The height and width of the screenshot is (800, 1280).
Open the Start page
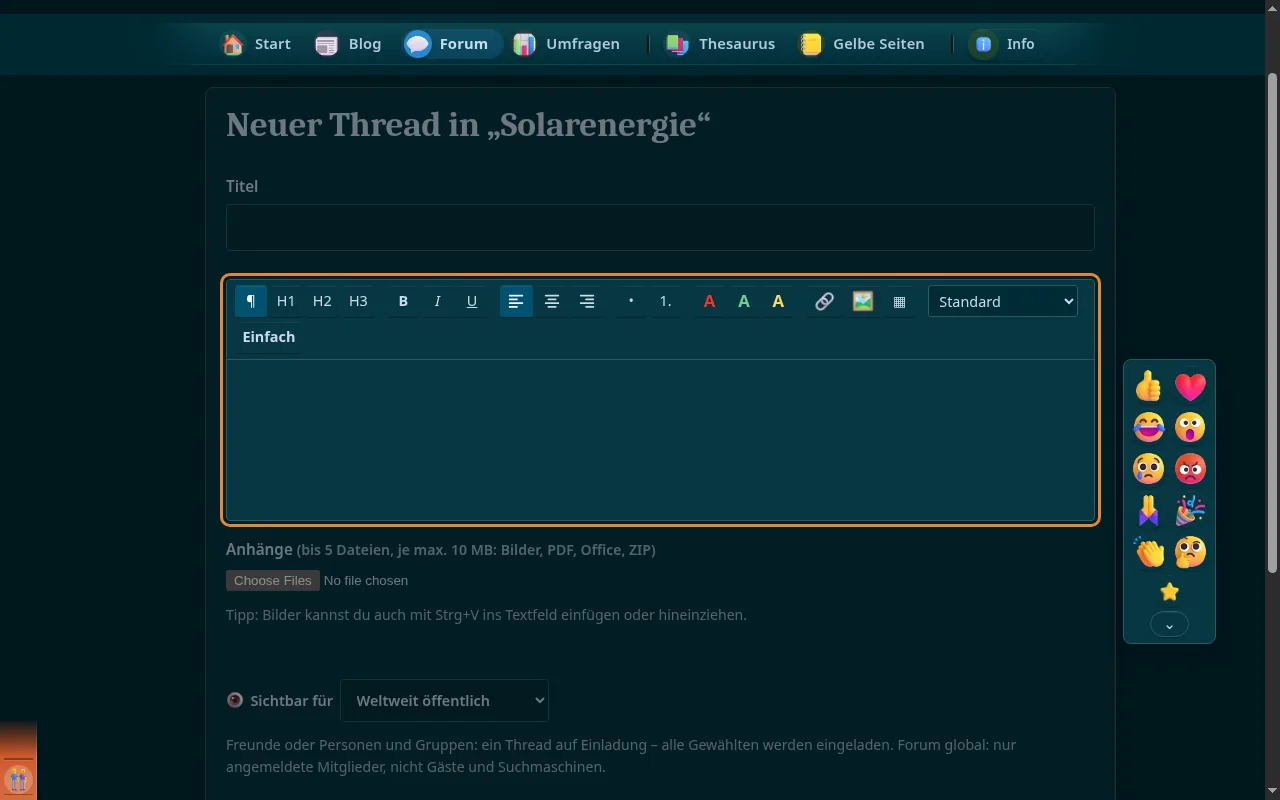257,44
